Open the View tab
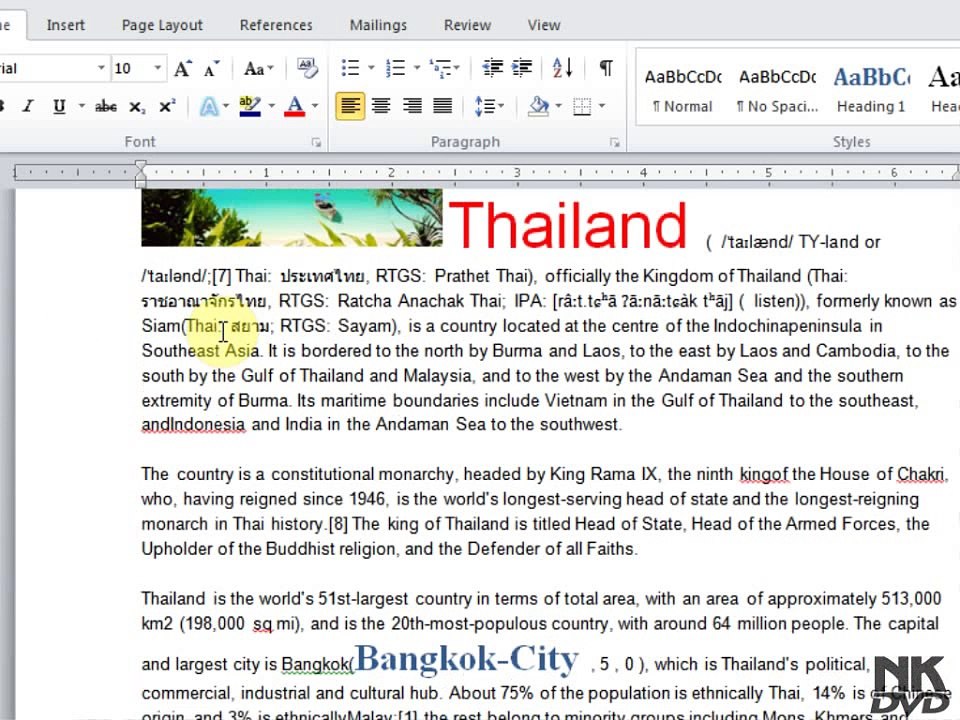The width and height of the screenshot is (960, 720). [x=544, y=25]
